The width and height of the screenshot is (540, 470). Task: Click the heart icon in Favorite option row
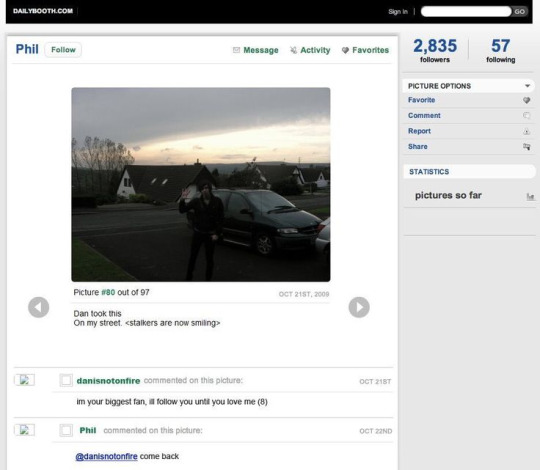(527, 100)
